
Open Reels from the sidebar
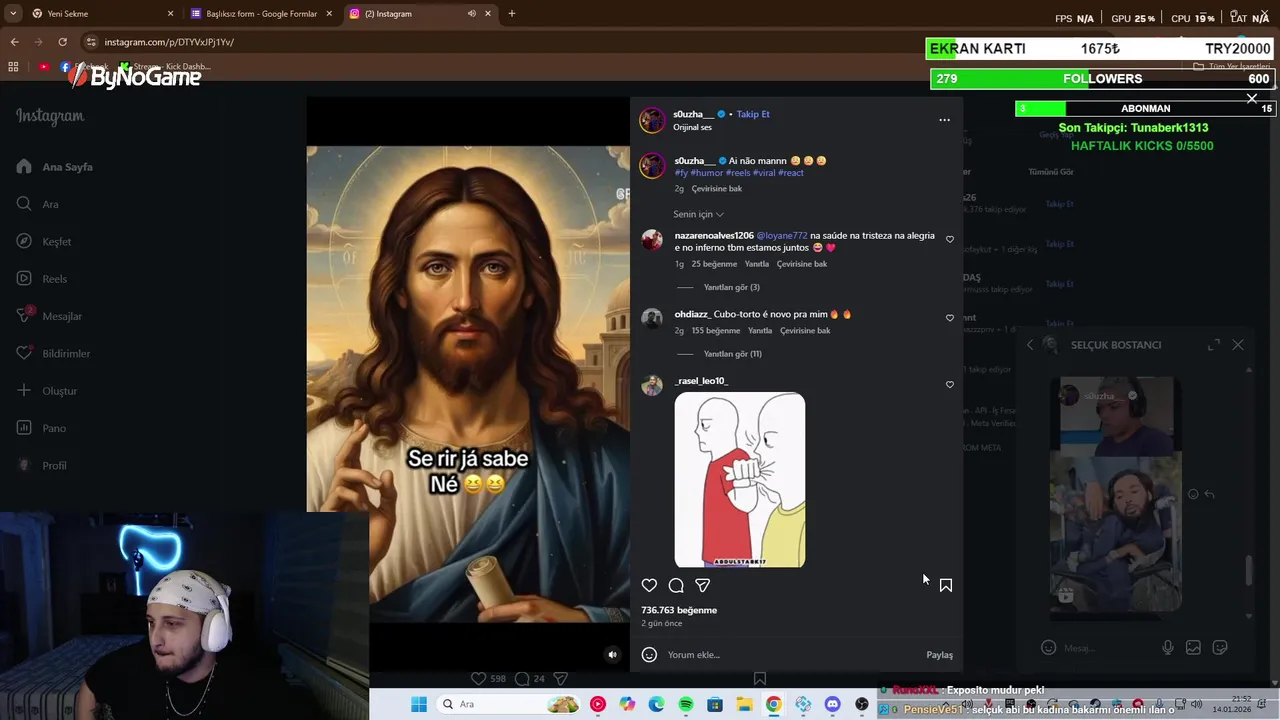(x=42, y=279)
